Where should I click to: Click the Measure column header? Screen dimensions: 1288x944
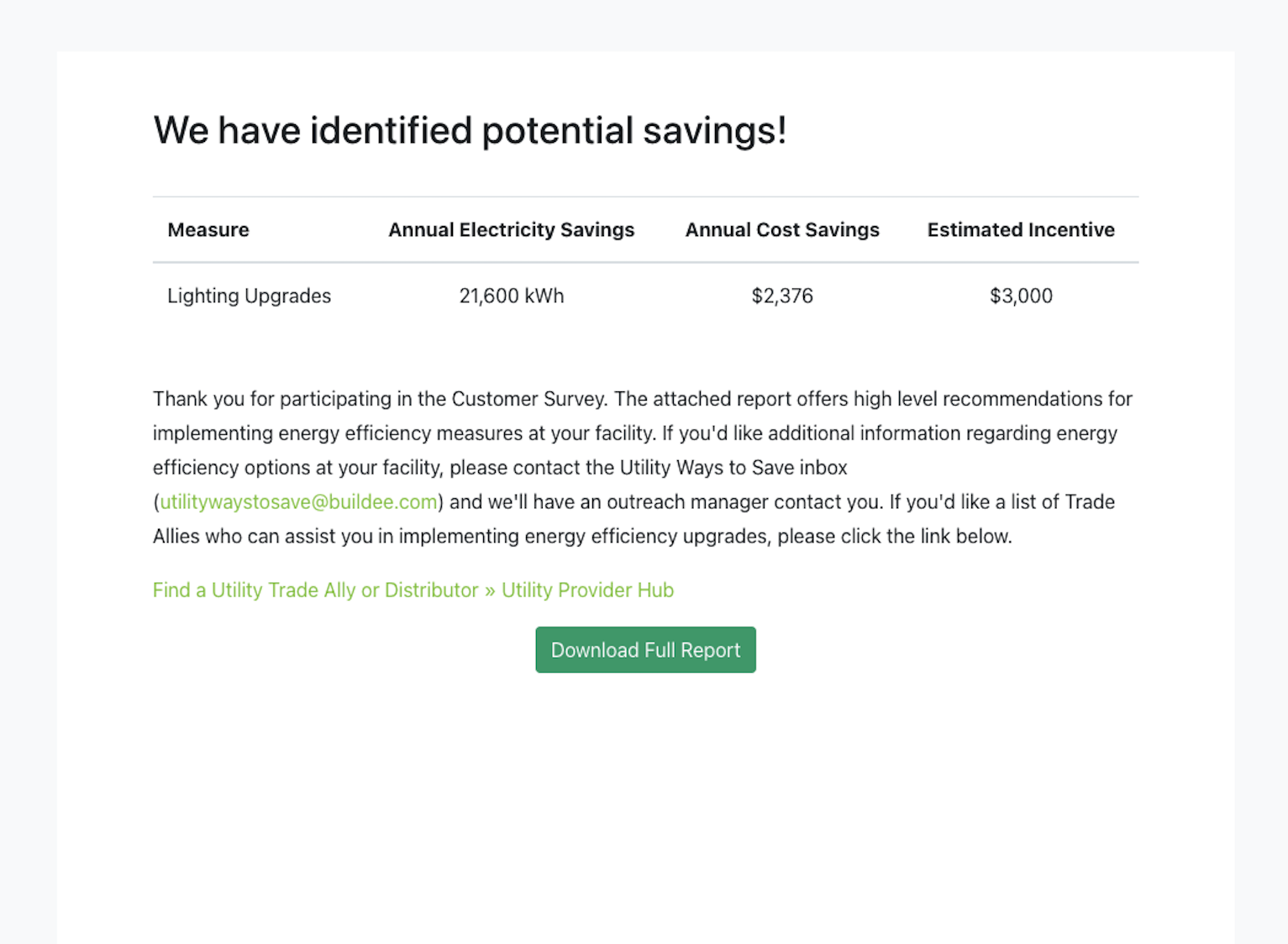(208, 230)
